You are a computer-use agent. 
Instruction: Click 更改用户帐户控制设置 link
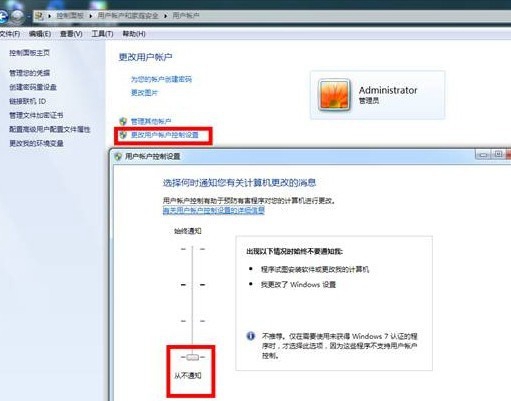pyautogui.click(x=165, y=135)
